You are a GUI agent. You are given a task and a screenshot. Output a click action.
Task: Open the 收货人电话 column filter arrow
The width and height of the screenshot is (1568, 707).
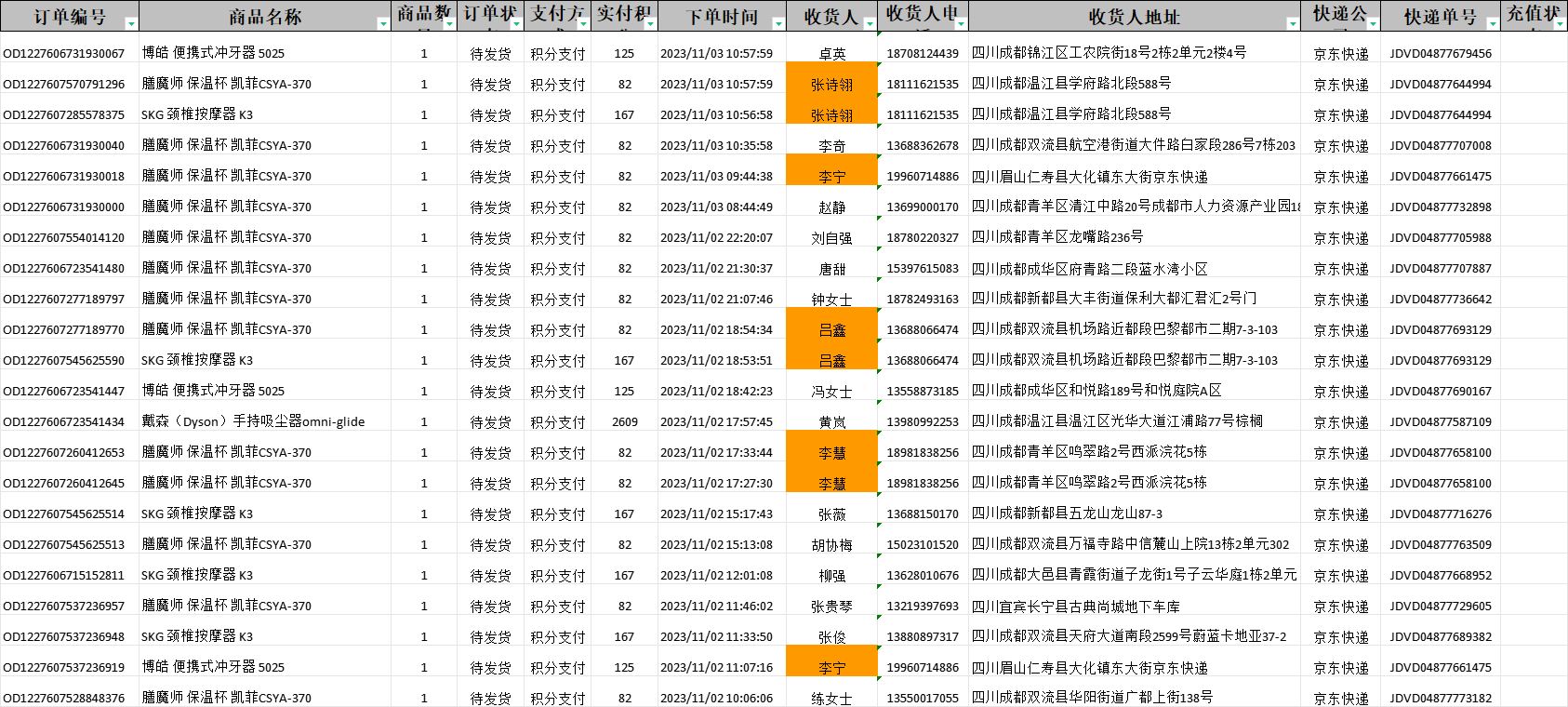(961, 24)
